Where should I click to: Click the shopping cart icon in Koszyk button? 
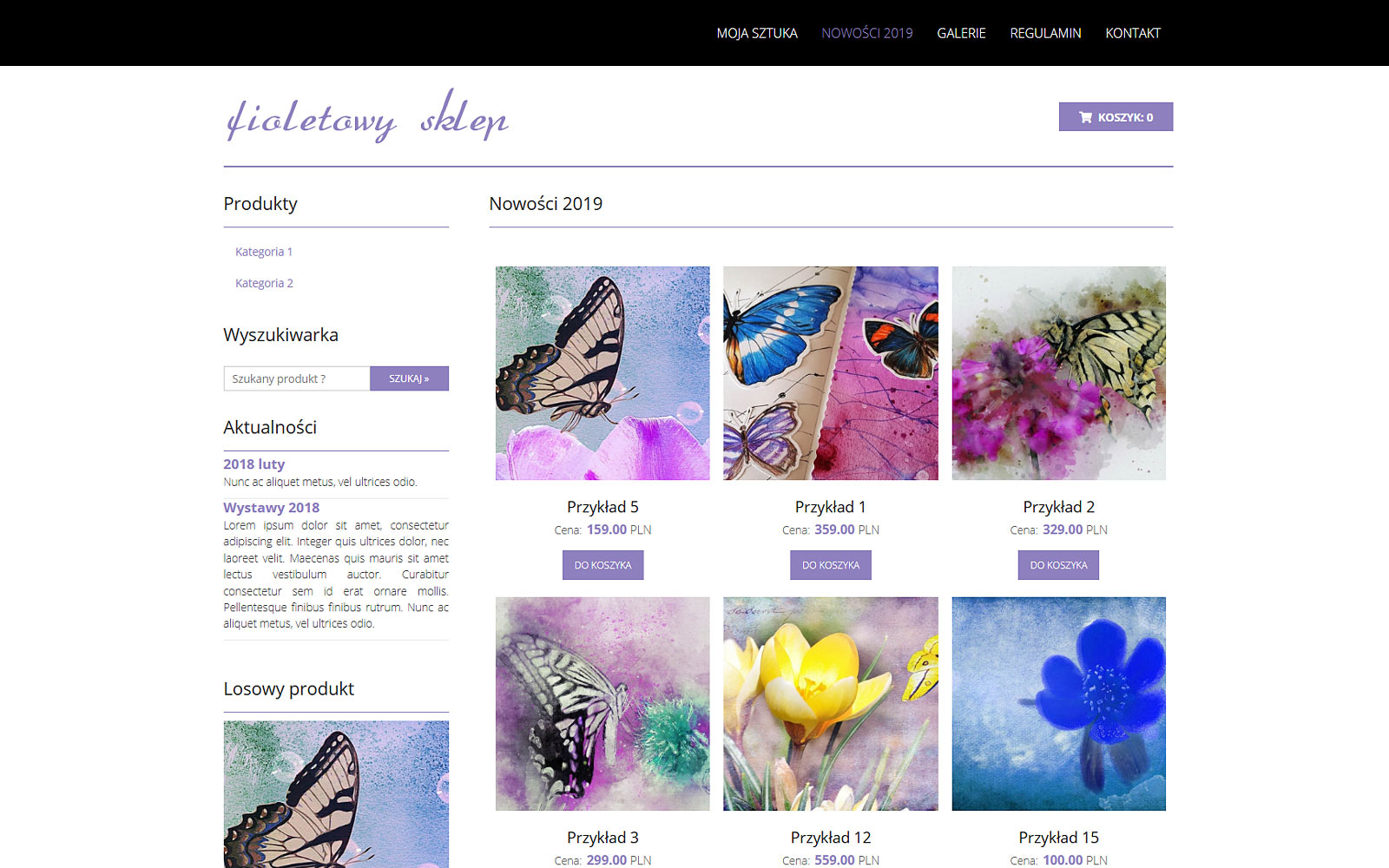[x=1085, y=117]
